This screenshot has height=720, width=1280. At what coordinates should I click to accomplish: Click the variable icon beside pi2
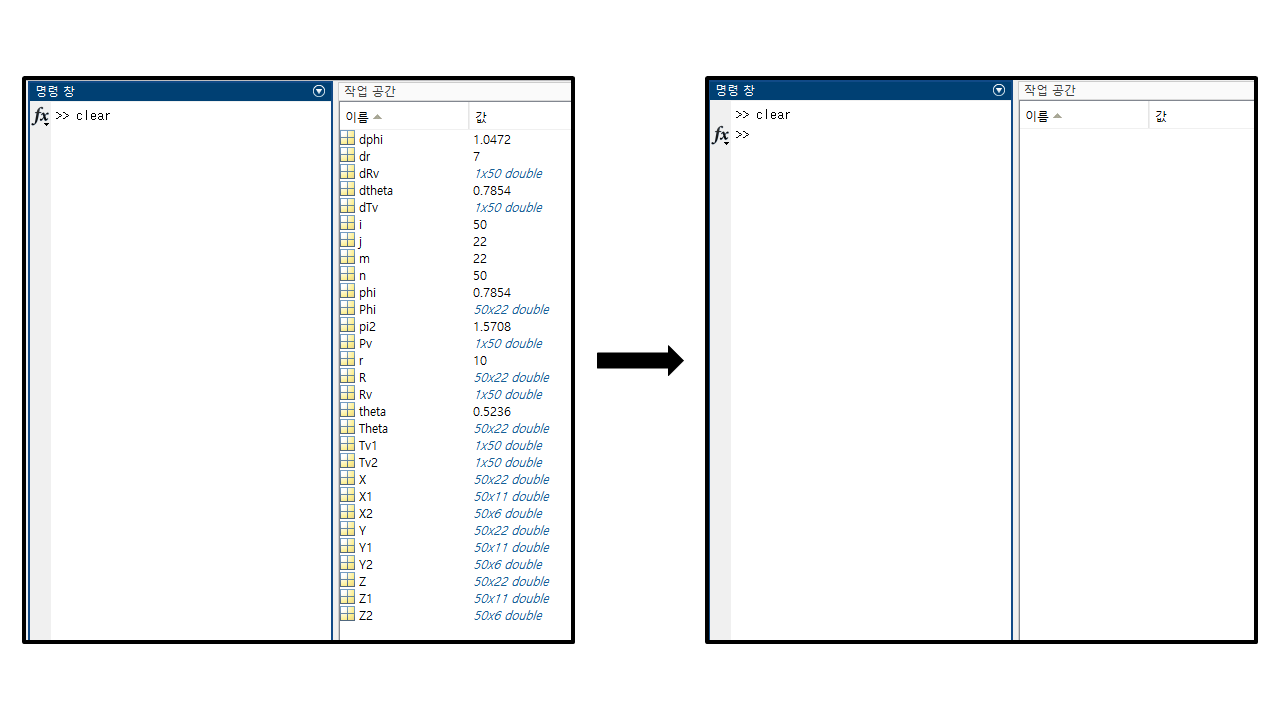coord(347,326)
